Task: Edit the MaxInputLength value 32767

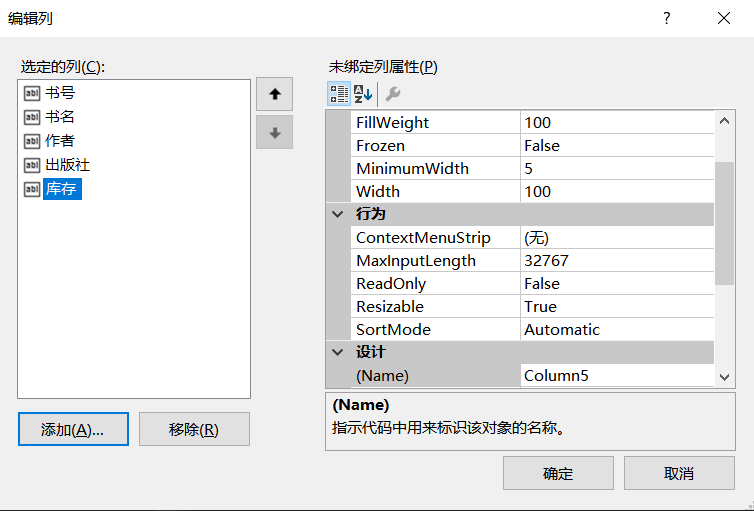Action: click(x=617, y=261)
